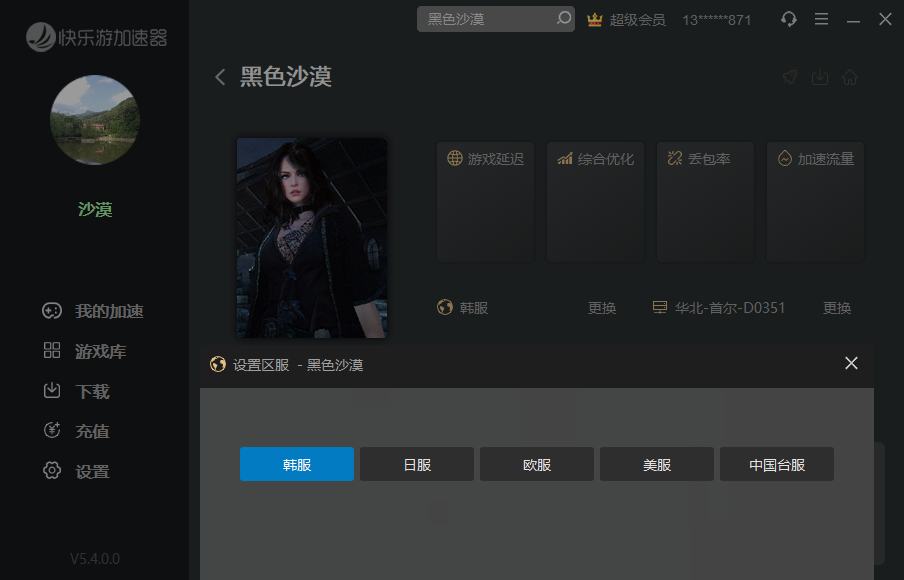Click the user avatar picture
This screenshot has height=580, width=904.
pos(95,120)
